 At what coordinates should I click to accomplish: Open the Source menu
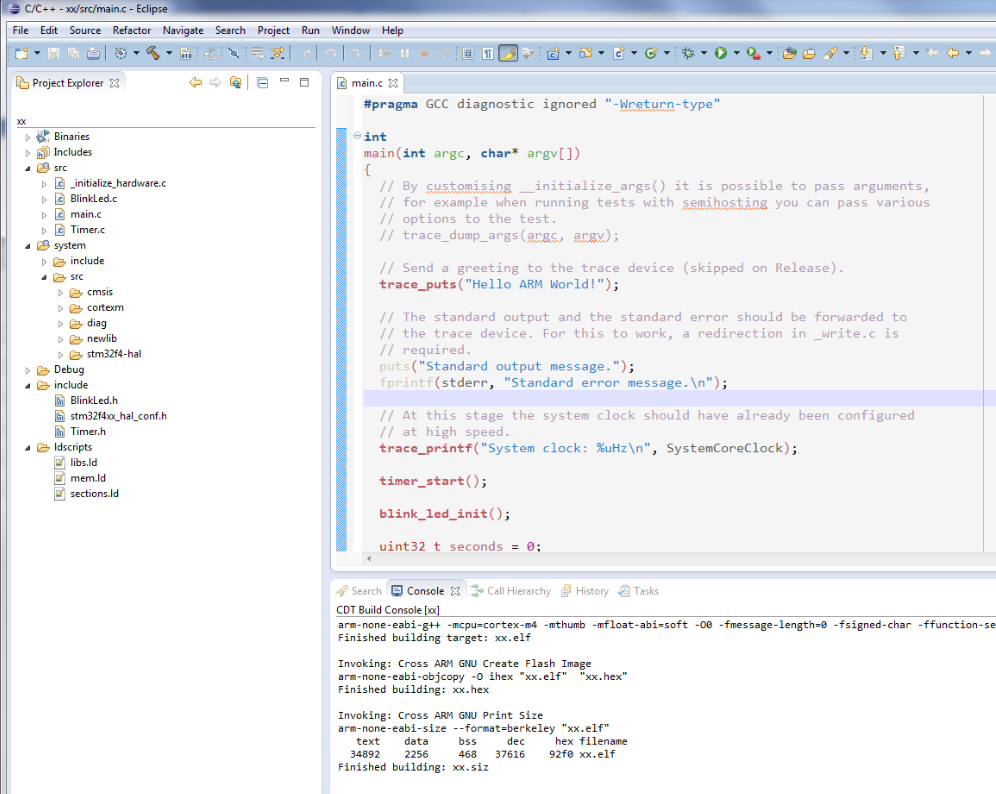coord(85,30)
